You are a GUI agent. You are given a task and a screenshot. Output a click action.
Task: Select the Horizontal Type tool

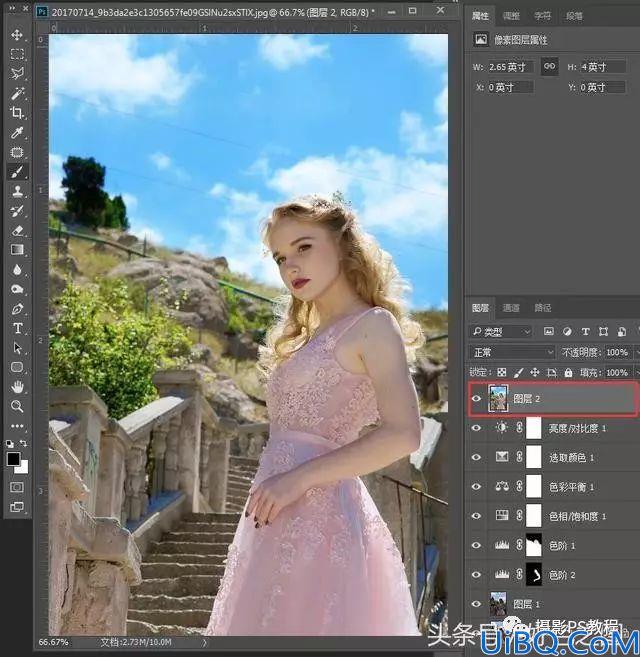17,328
